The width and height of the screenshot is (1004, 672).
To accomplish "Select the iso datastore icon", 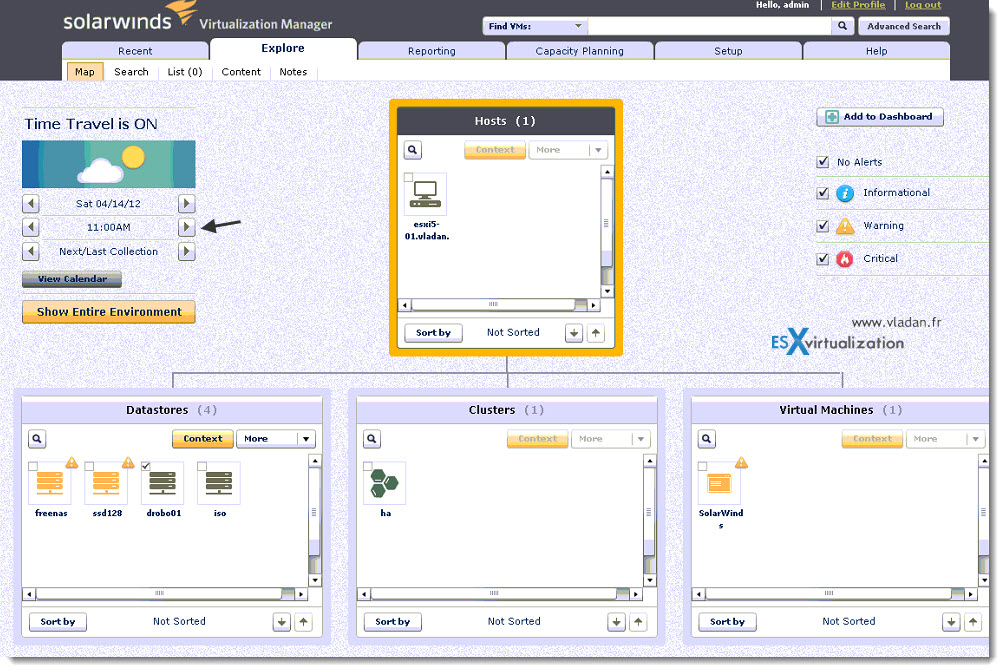I will click(220, 484).
